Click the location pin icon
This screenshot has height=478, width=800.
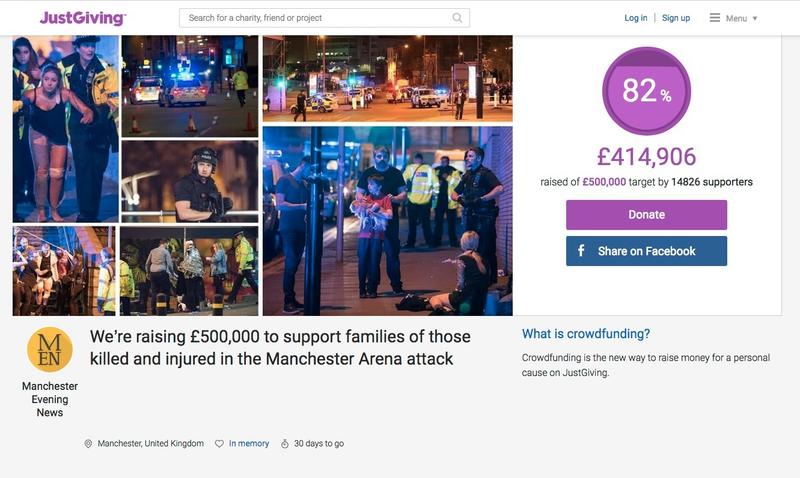coord(88,444)
